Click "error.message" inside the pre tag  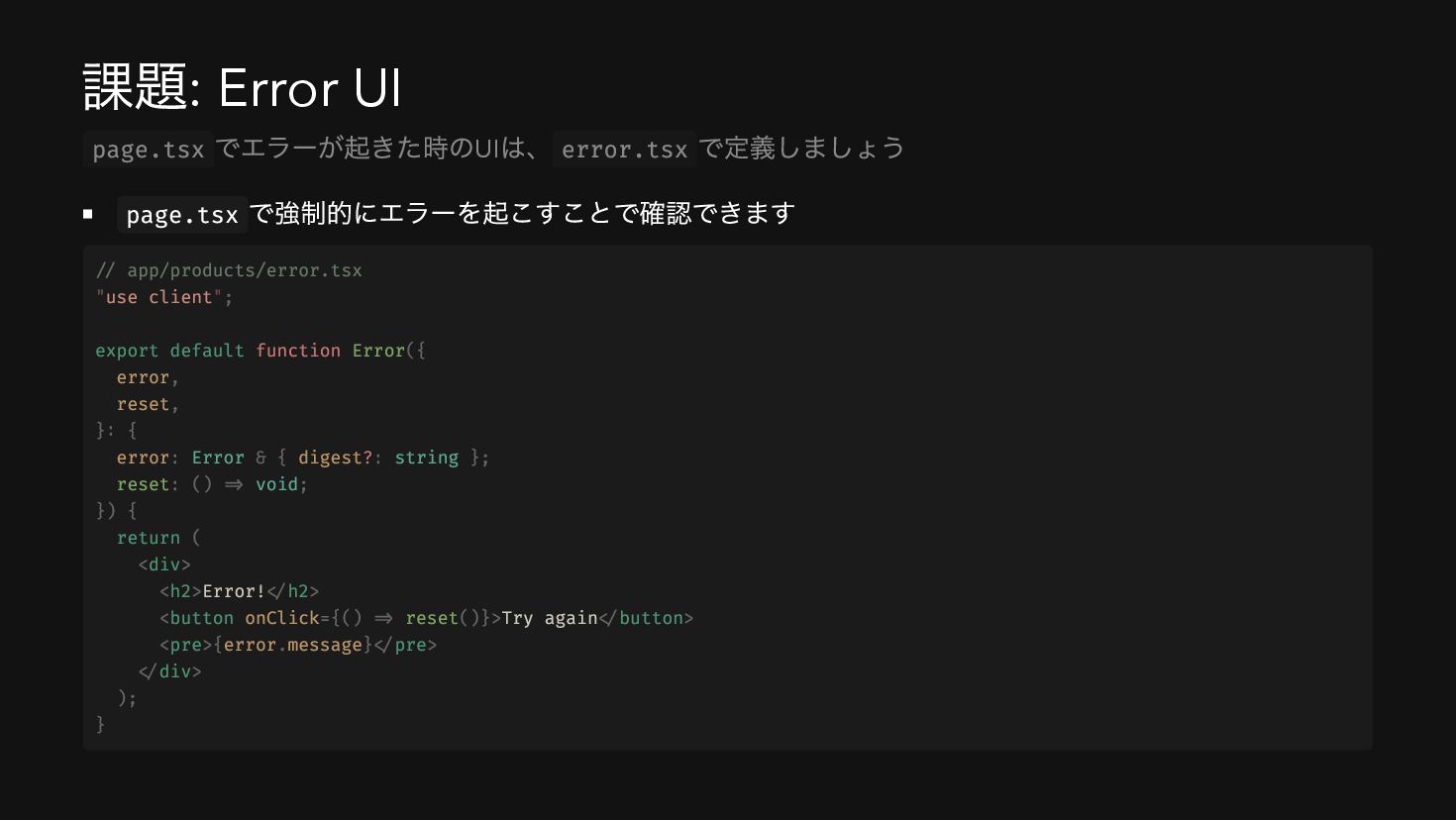tap(293, 645)
